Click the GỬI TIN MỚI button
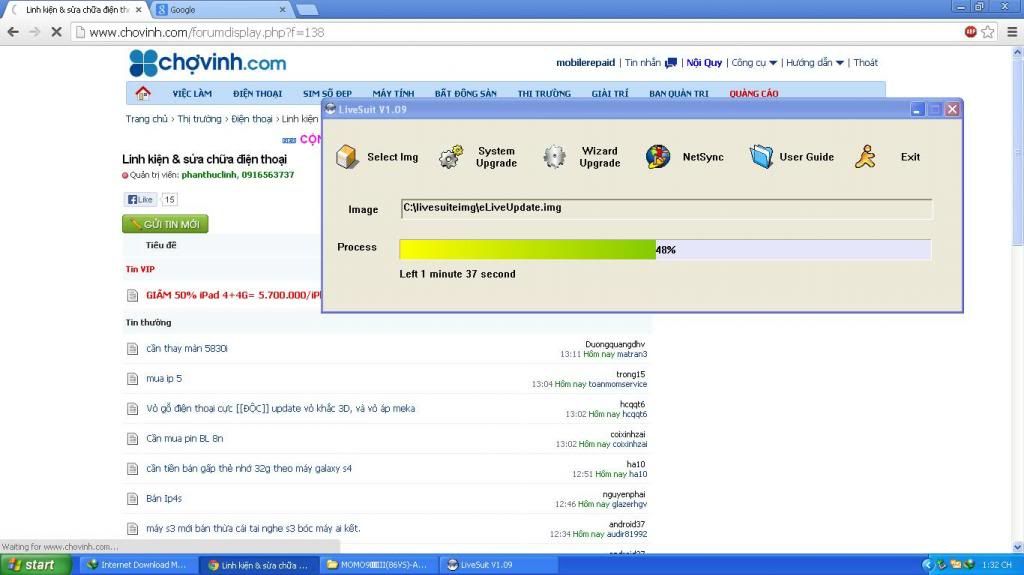This screenshot has width=1024, height=575. [x=165, y=224]
